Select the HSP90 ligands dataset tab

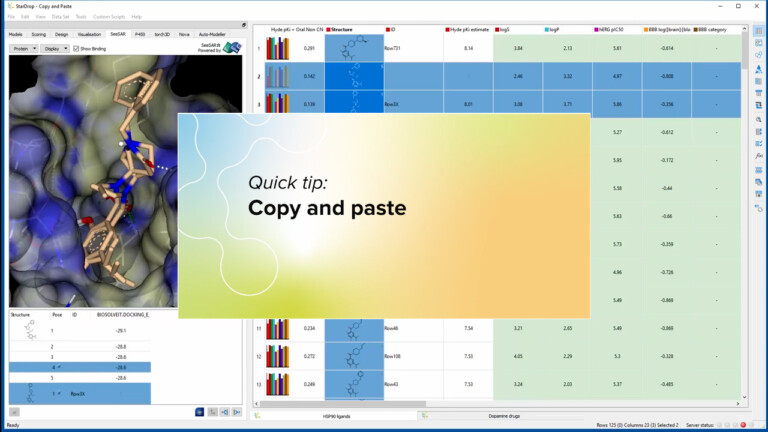tap(335, 415)
